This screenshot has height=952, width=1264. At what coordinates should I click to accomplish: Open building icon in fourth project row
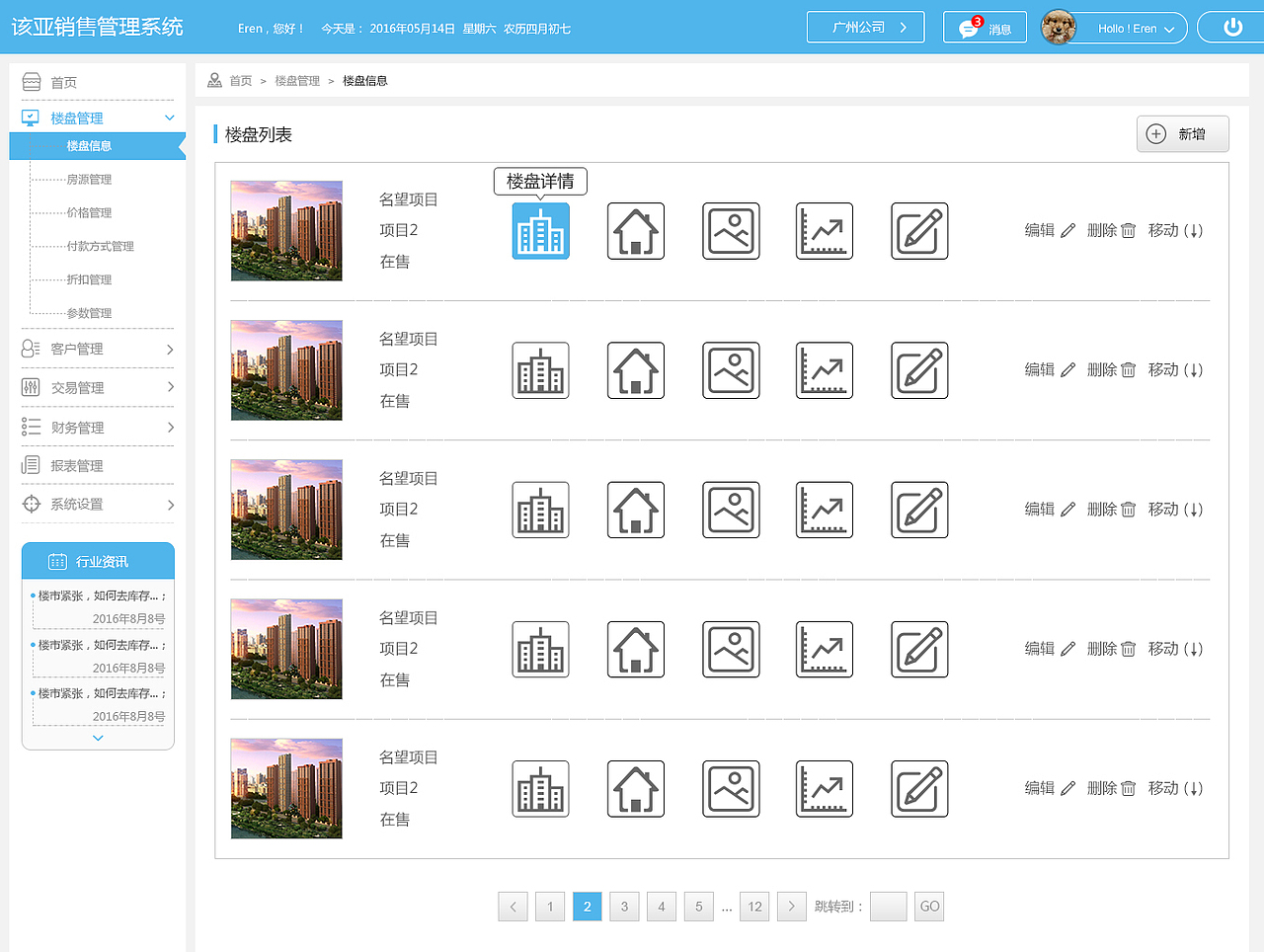(x=540, y=649)
